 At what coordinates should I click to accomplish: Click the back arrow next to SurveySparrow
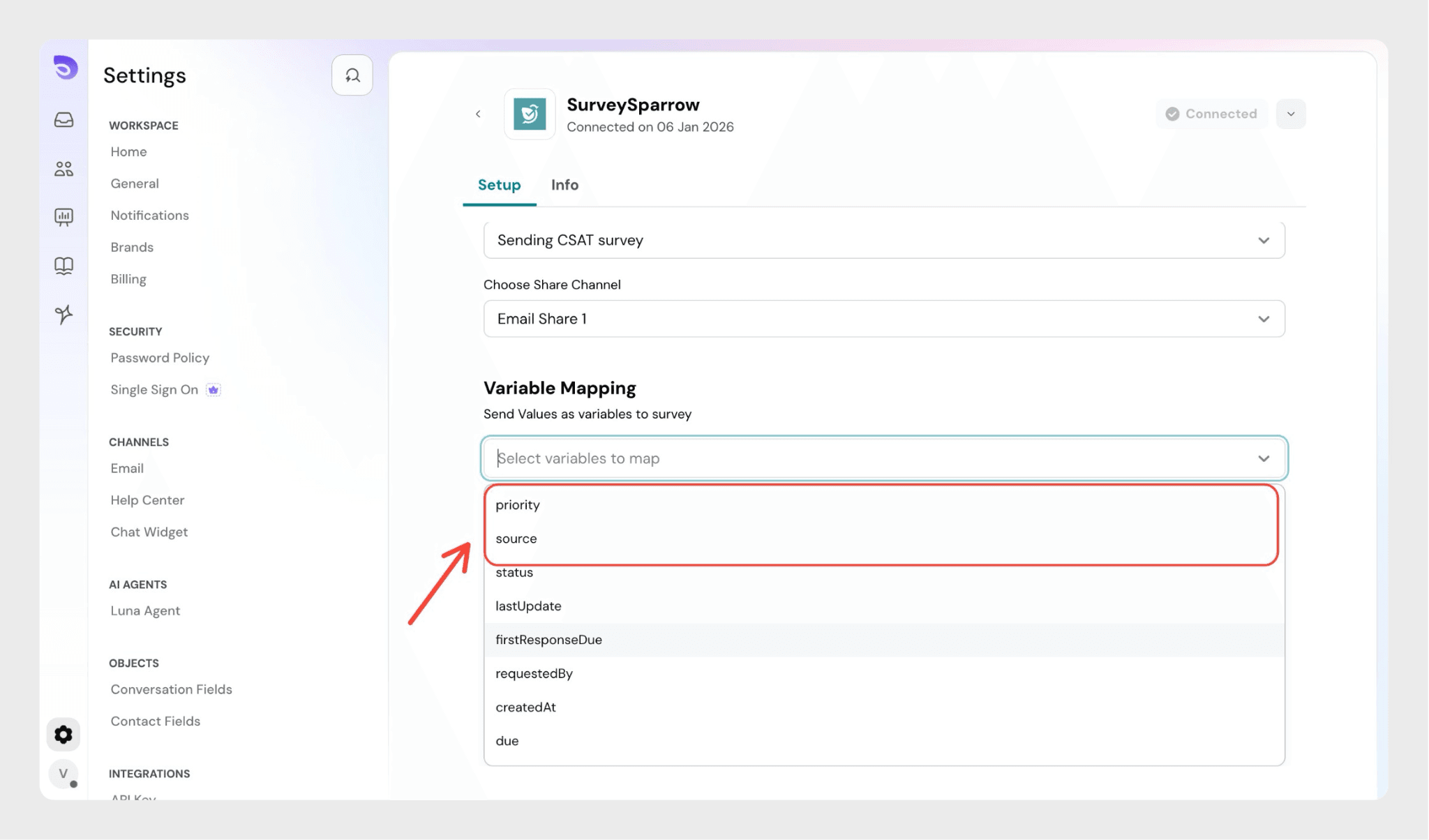[x=478, y=114]
